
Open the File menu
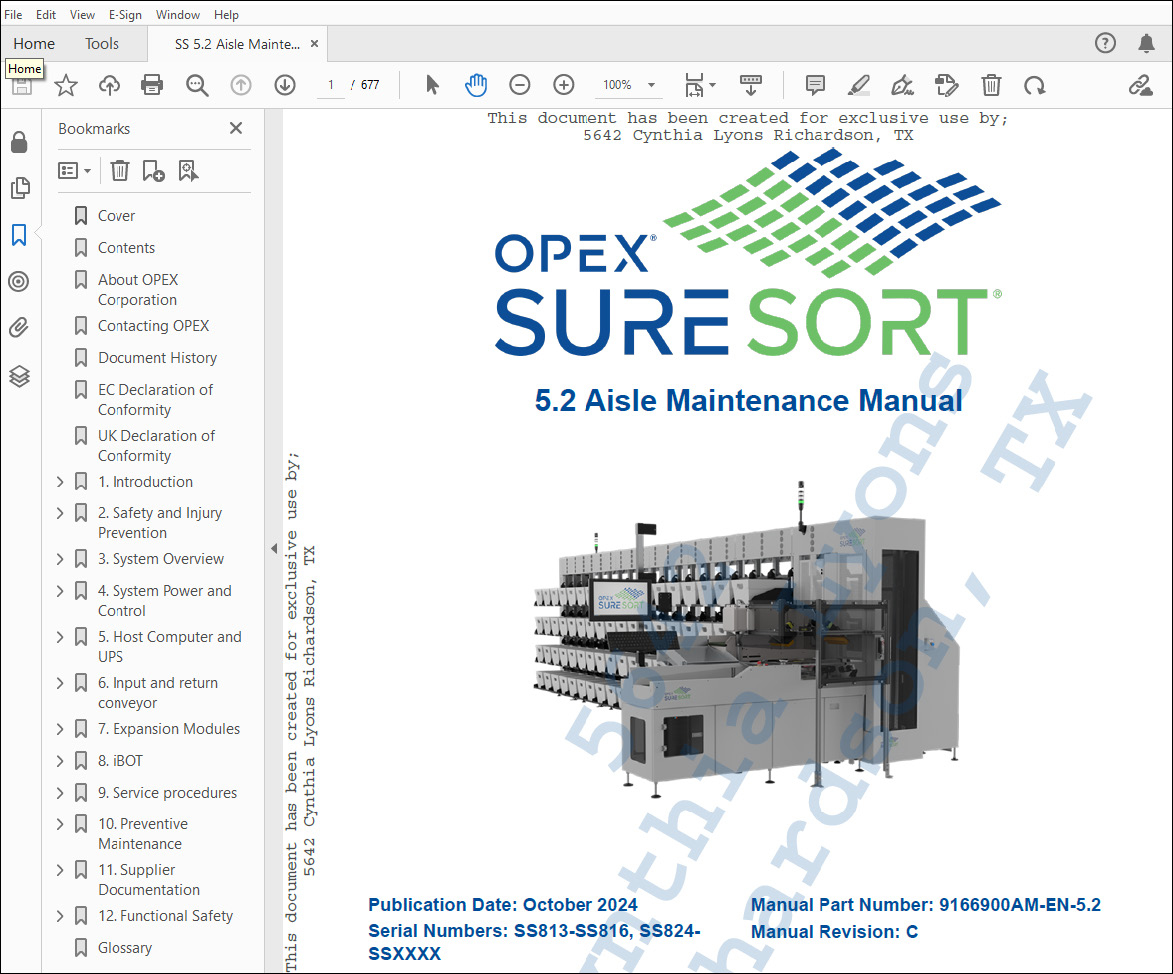13,14
